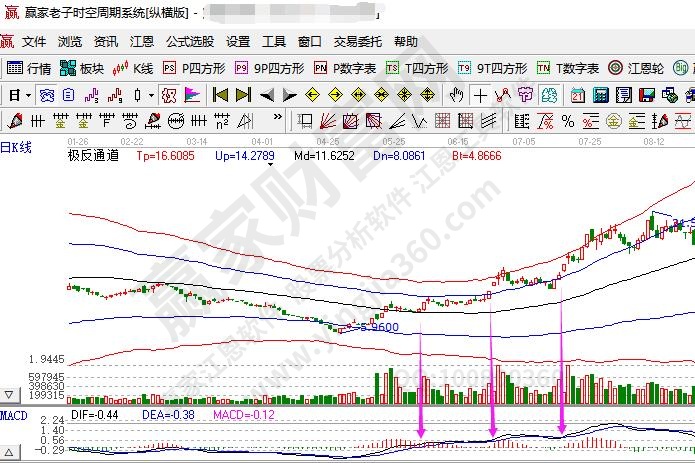Open the calendar 21 icon

pyautogui.click(x=578, y=95)
